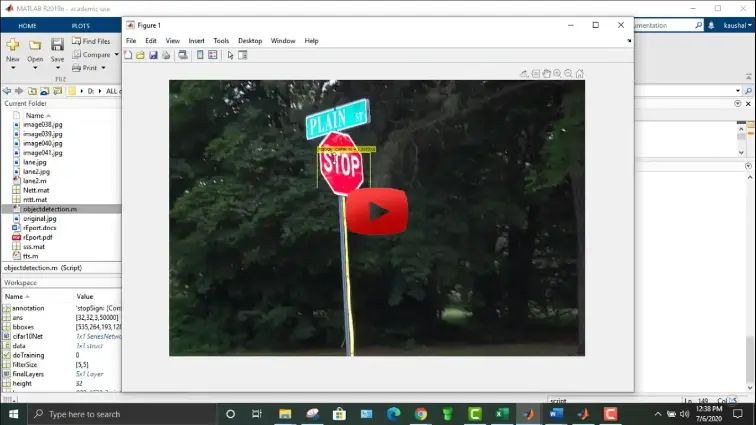Click the search documentation input field
This screenshot has height=425, width=756.
coord(664,26)
